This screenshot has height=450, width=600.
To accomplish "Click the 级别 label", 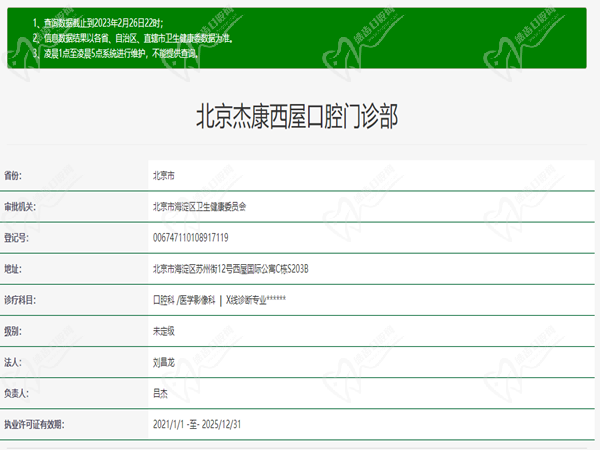I will (x=13, y=331).
